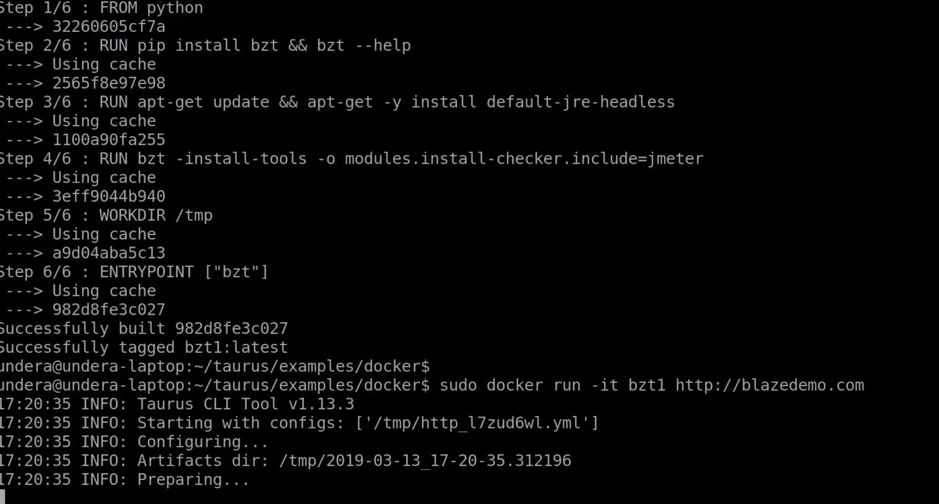Click the artifacts dir path /tmp/2019-03-13_17-20-35.312196
Viewport: 939px width, 504px height.
click(425, 460)
